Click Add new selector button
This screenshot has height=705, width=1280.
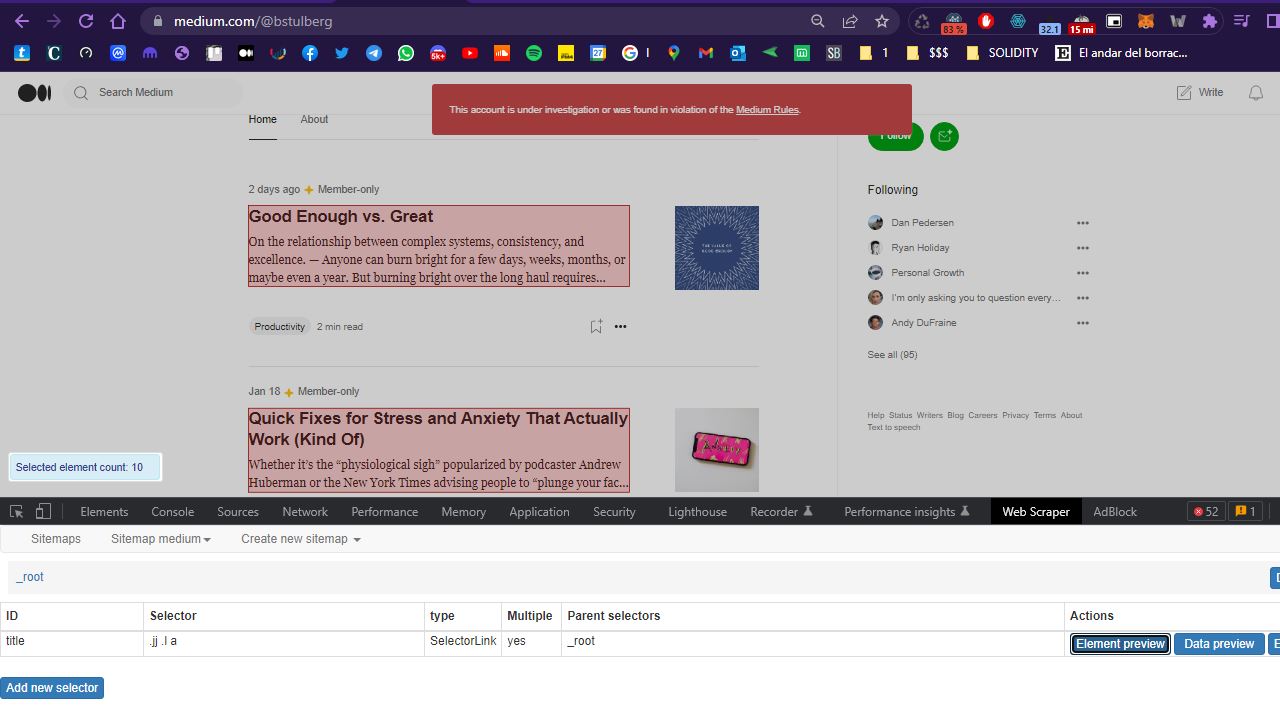[52, 688]
